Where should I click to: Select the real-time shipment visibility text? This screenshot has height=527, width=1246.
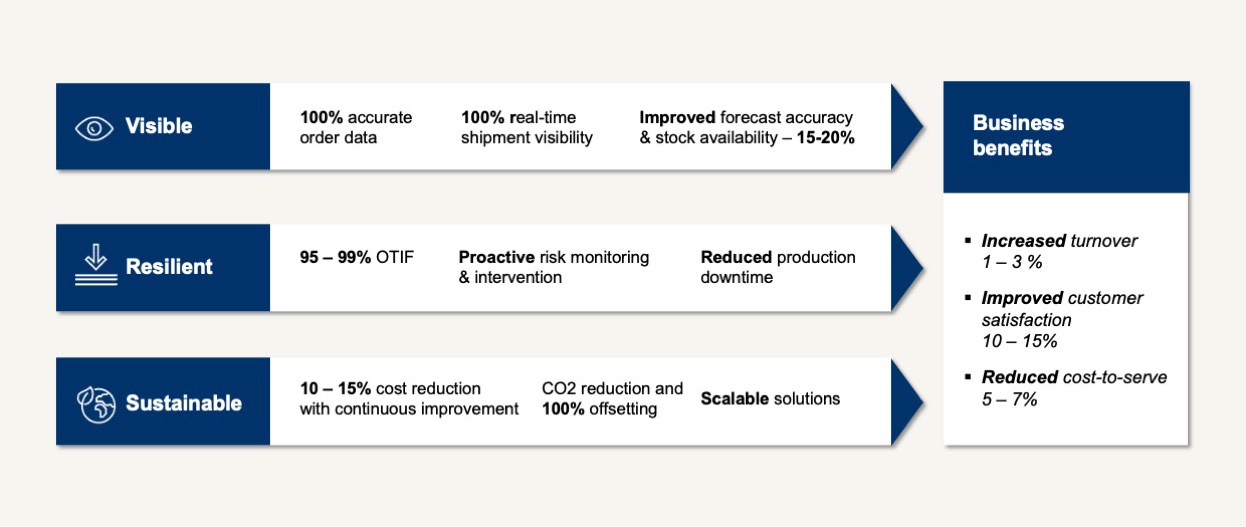[x=527, y=127]
